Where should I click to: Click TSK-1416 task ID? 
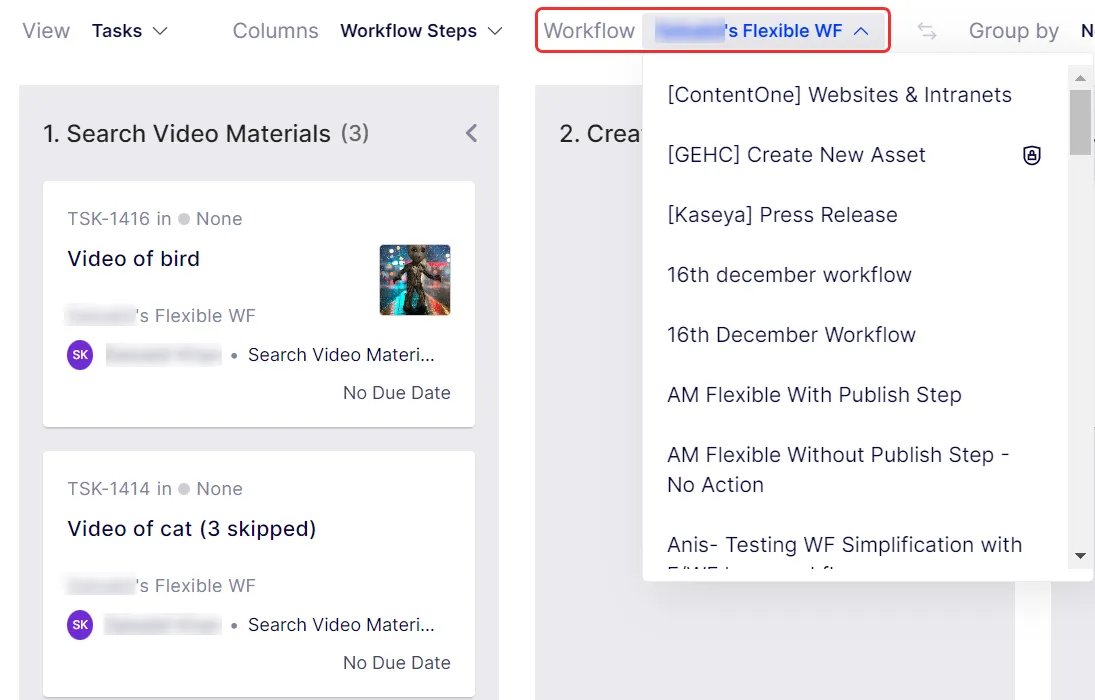click(108, 219)
